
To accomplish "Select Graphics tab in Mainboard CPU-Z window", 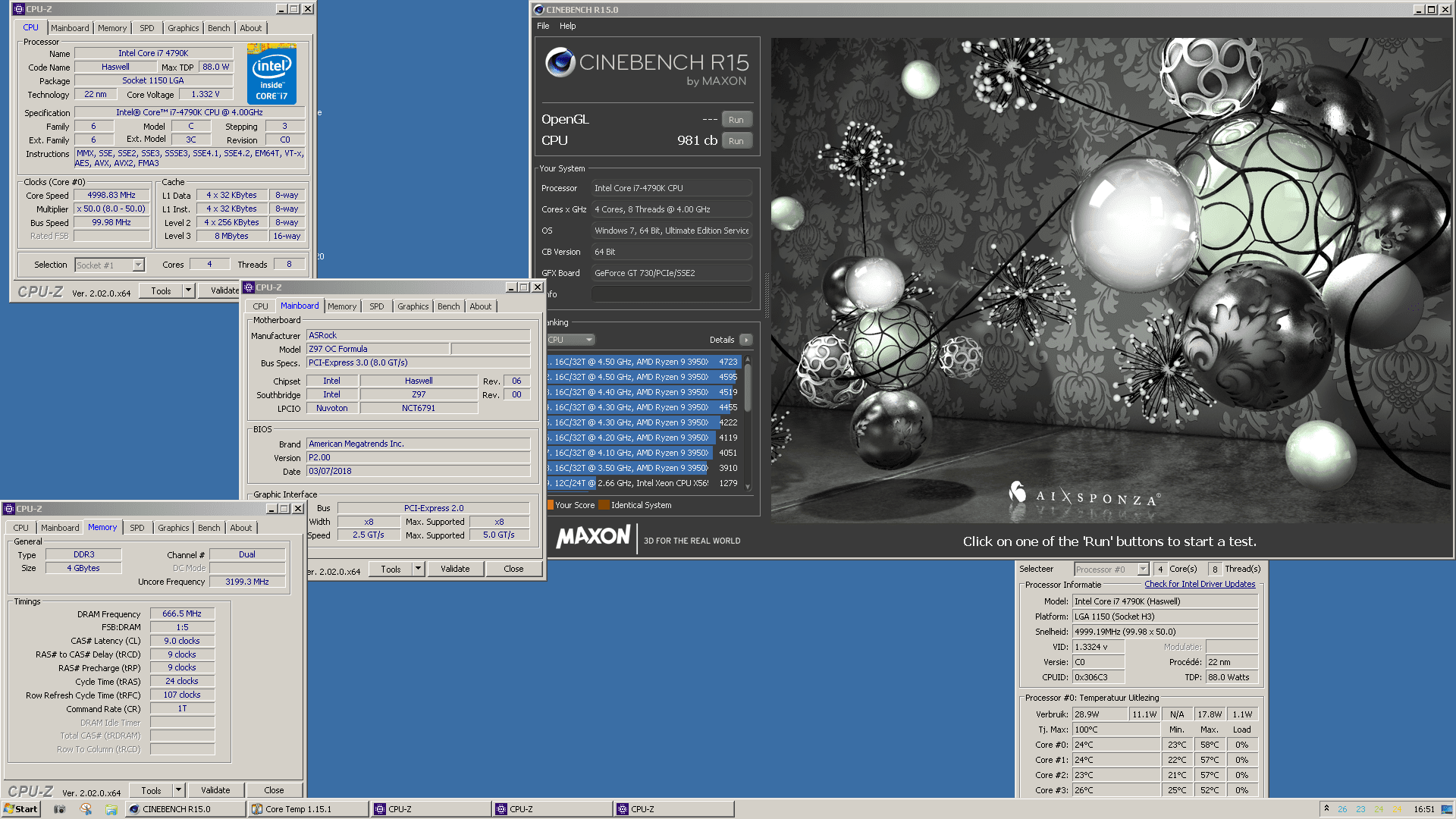I will point(413,306).
